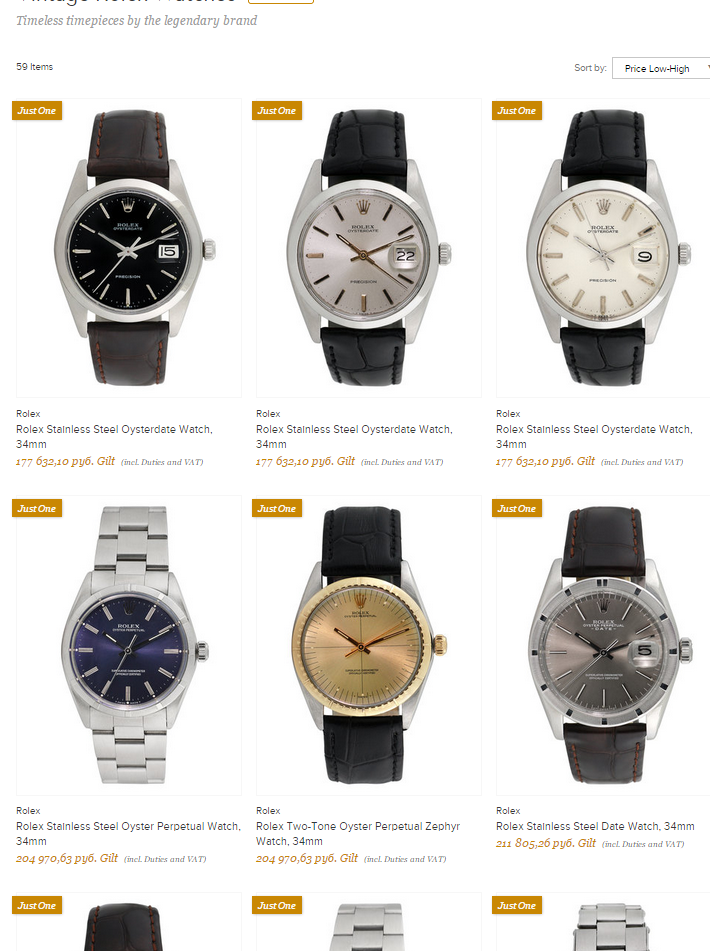Open white dial Oysterdate watch showing date 9

[x=603, y=248]
